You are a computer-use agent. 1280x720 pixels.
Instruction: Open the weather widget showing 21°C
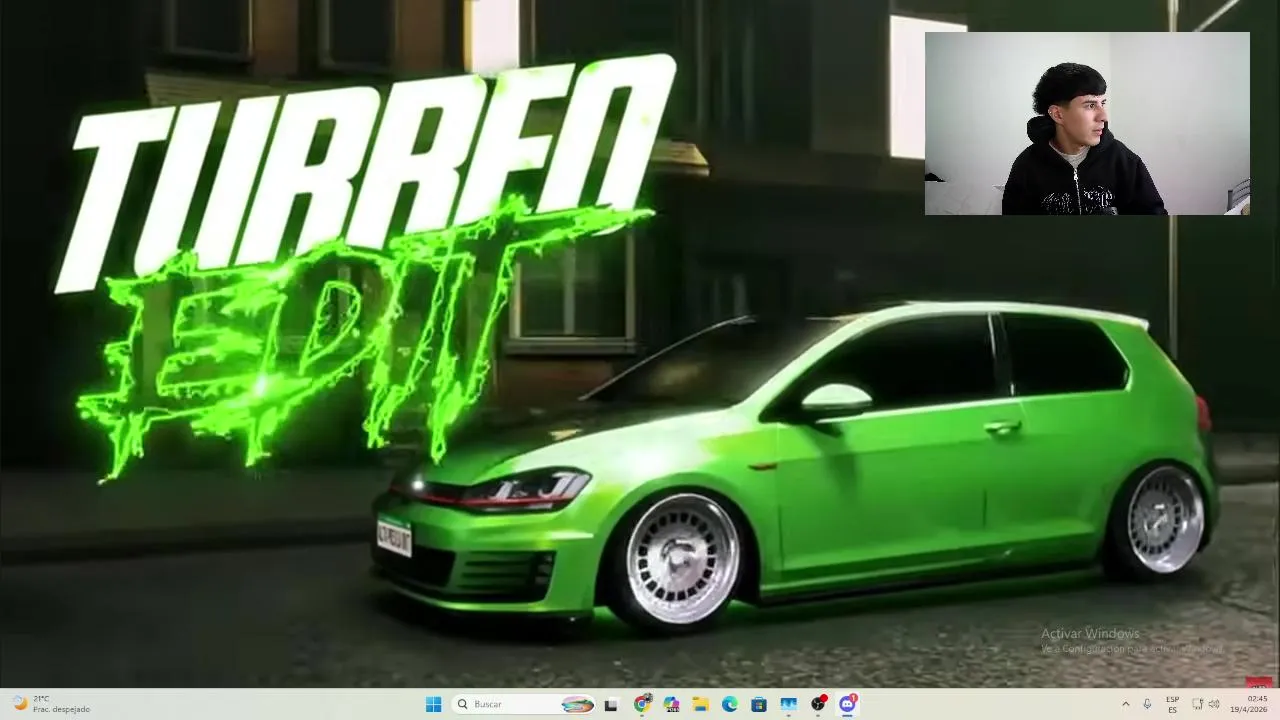click(50, 704)
